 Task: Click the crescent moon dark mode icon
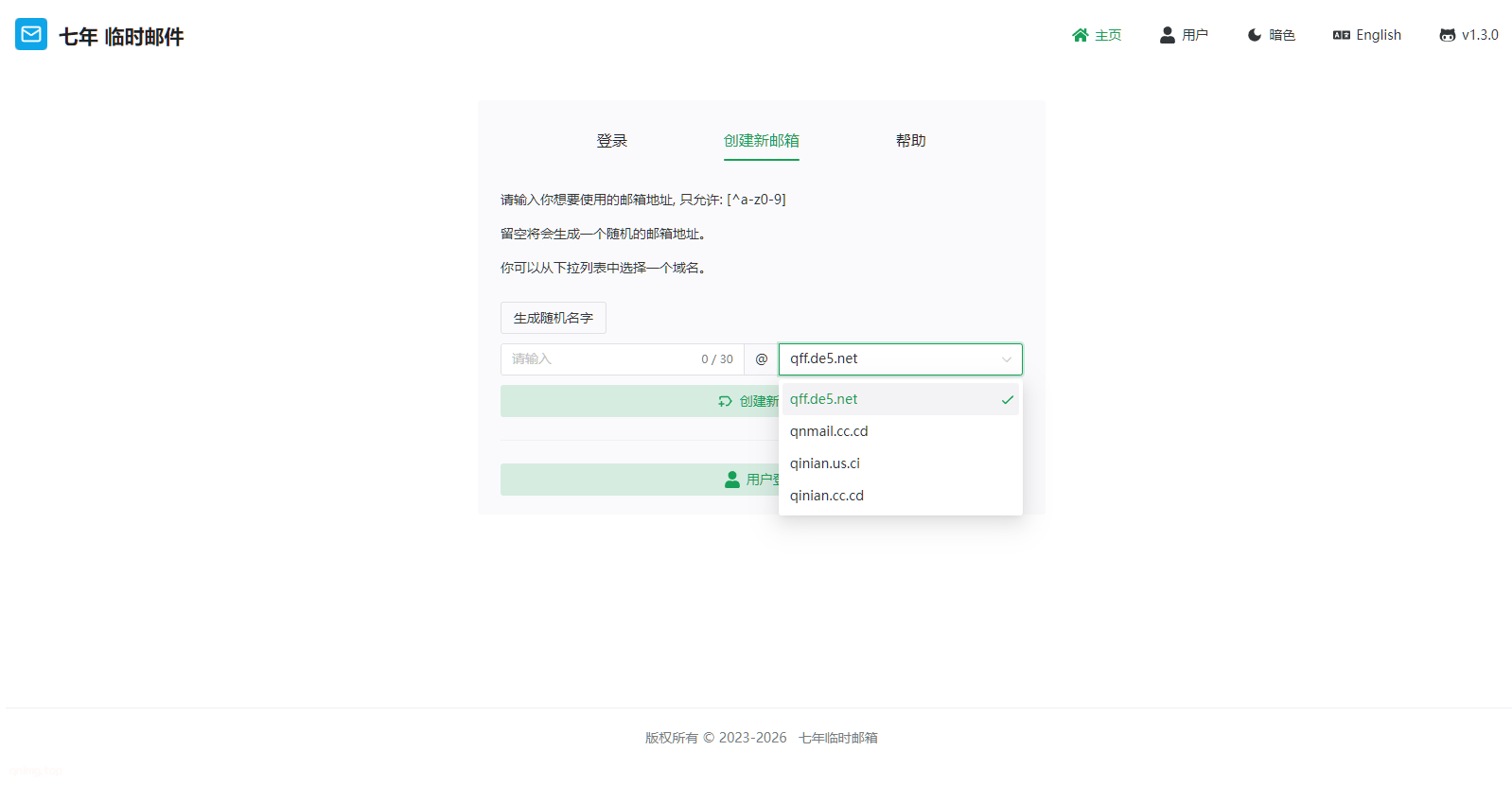[1254, 35]
